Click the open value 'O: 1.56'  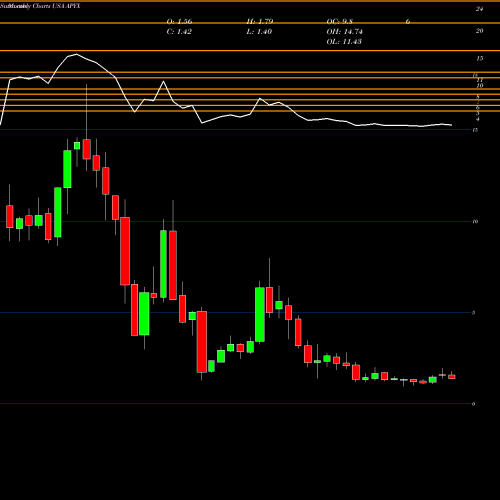pyautogui.click(x=179, y=22)
